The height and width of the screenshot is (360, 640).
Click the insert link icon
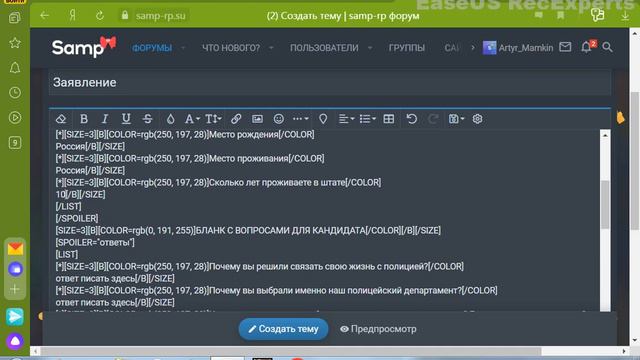pos(236,119)
